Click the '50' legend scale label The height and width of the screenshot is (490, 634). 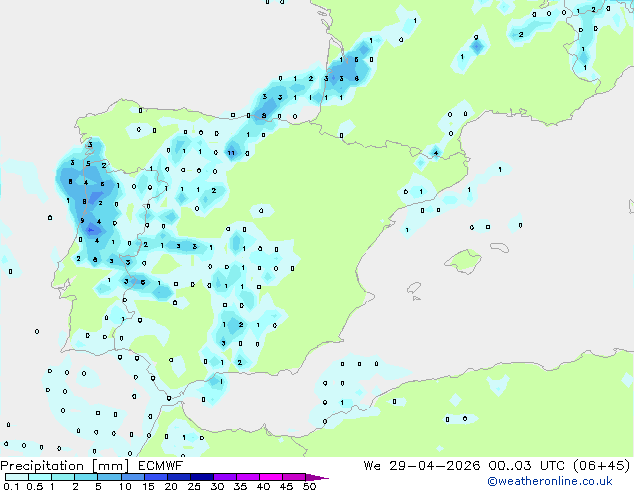[x=309, y=486]
